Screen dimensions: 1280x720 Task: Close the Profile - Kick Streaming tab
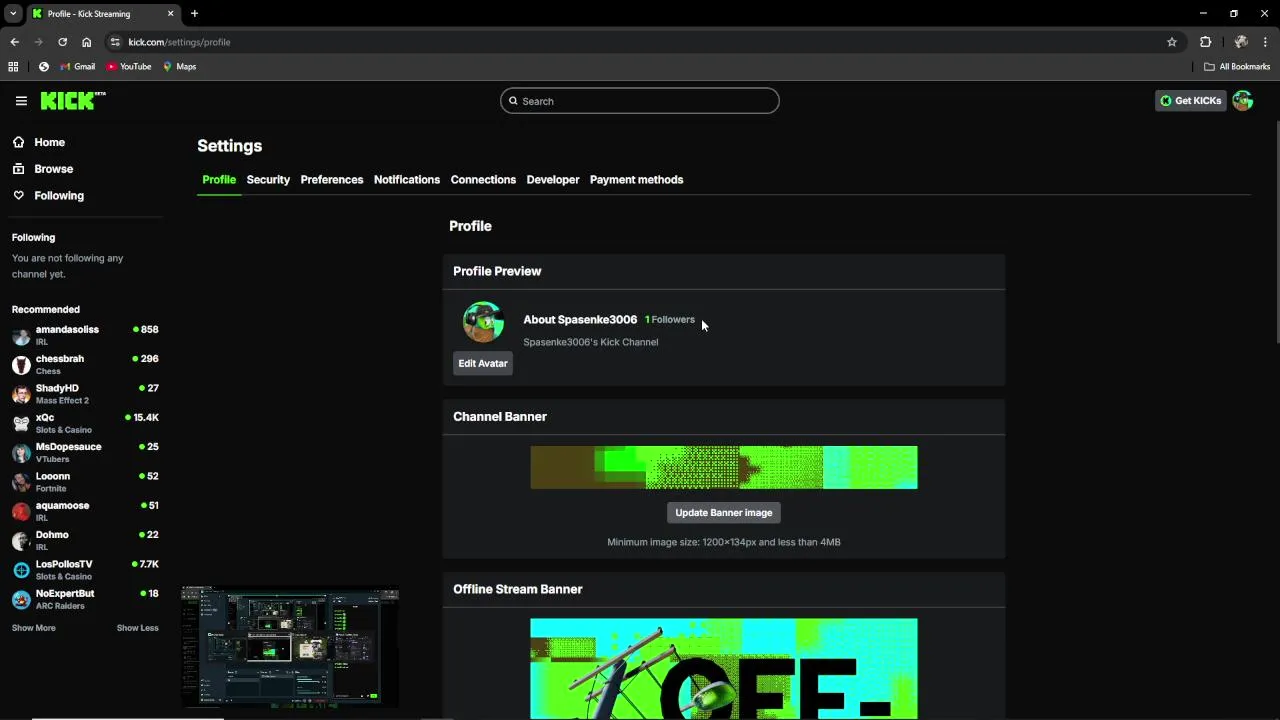click(x=170, y=14)
